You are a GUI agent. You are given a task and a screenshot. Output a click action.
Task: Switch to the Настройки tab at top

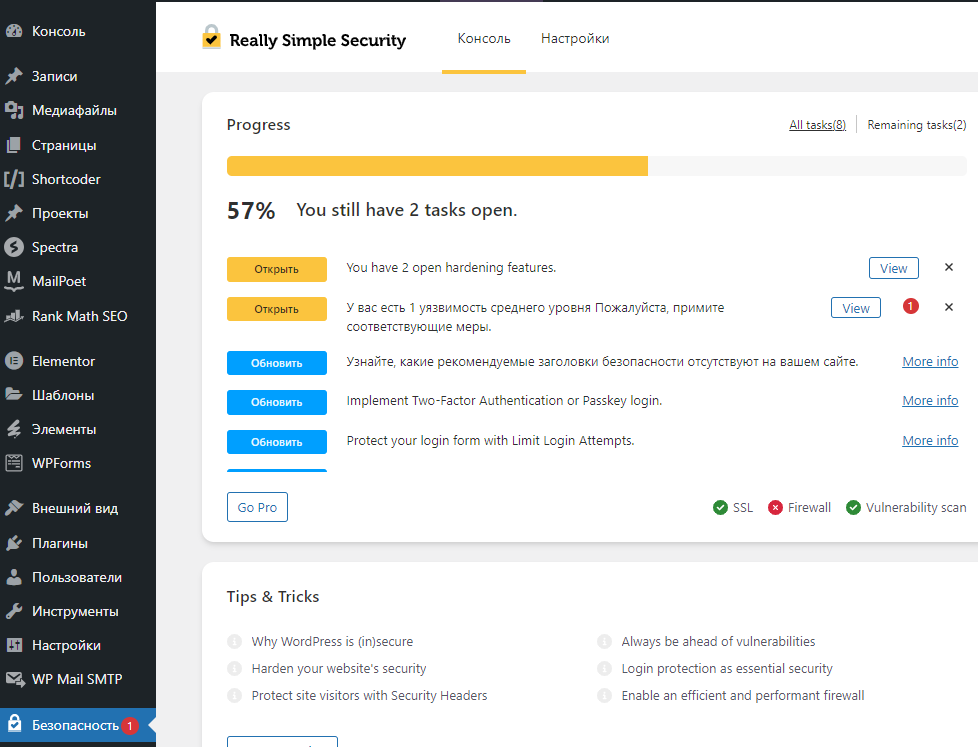(x=575, y=39)
